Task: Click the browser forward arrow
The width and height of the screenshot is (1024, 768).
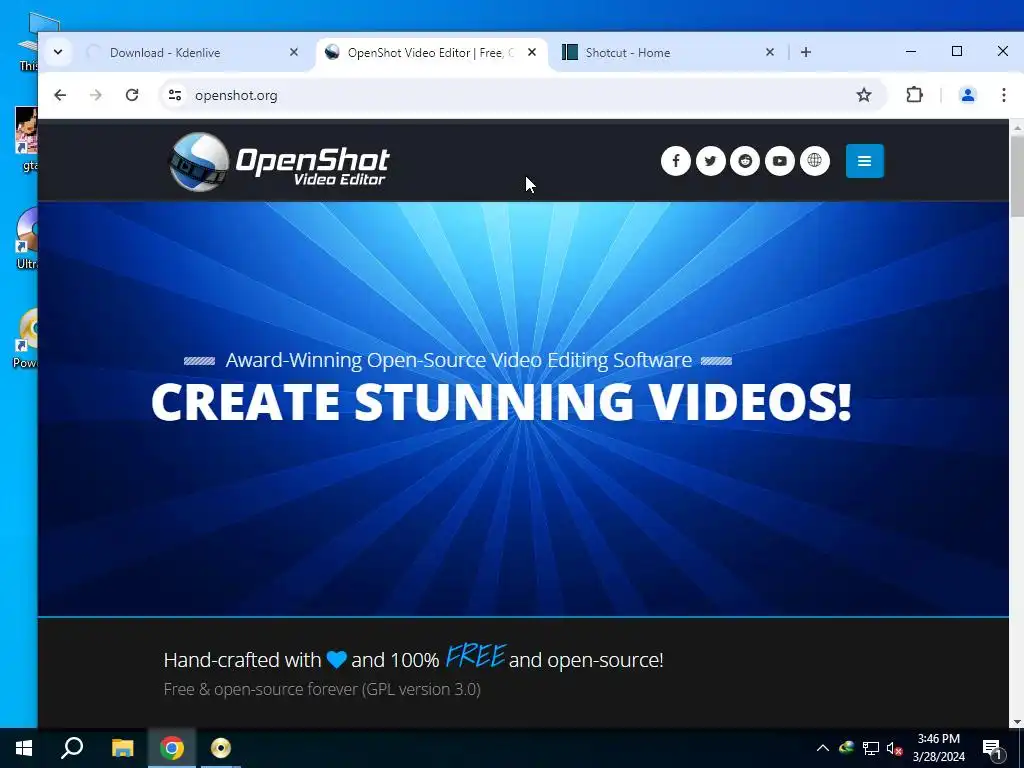Action: click(96, 95)
